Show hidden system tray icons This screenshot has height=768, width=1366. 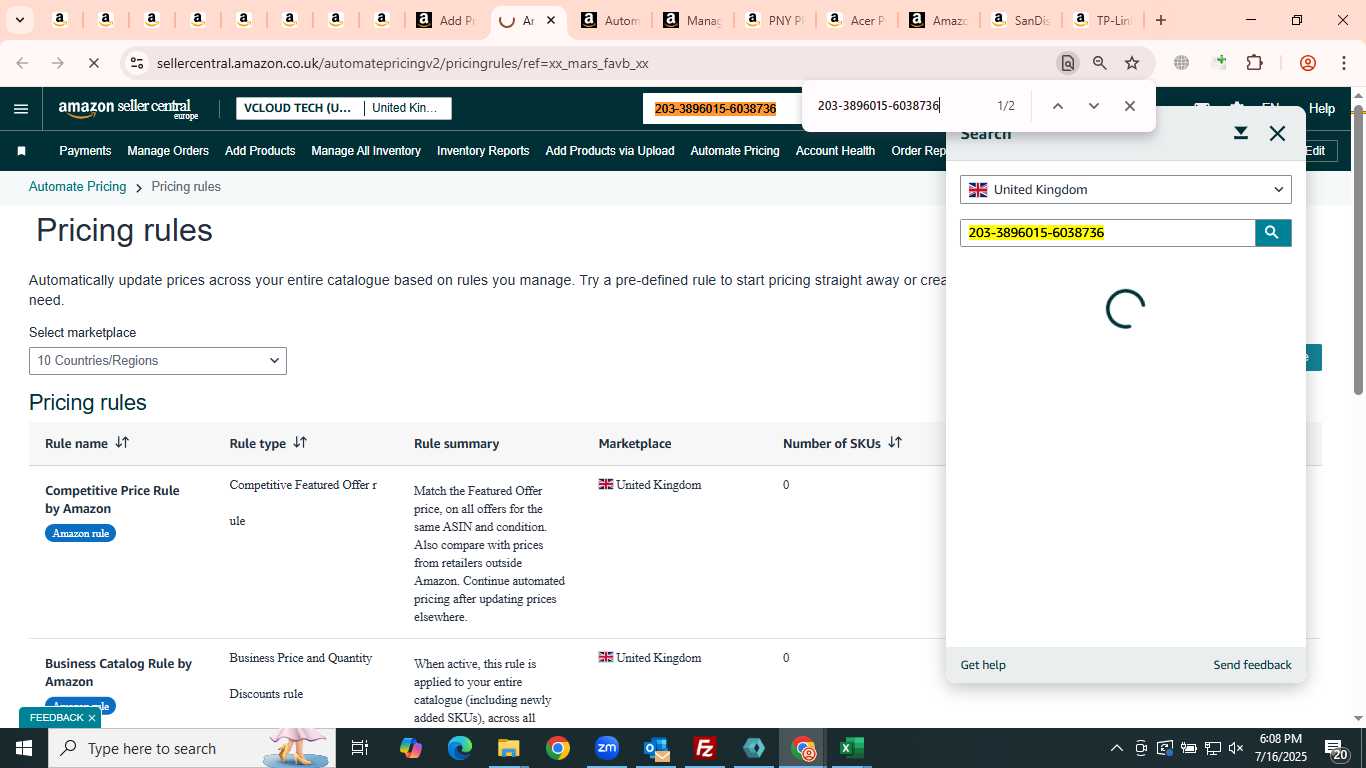tap(1116, 748)
